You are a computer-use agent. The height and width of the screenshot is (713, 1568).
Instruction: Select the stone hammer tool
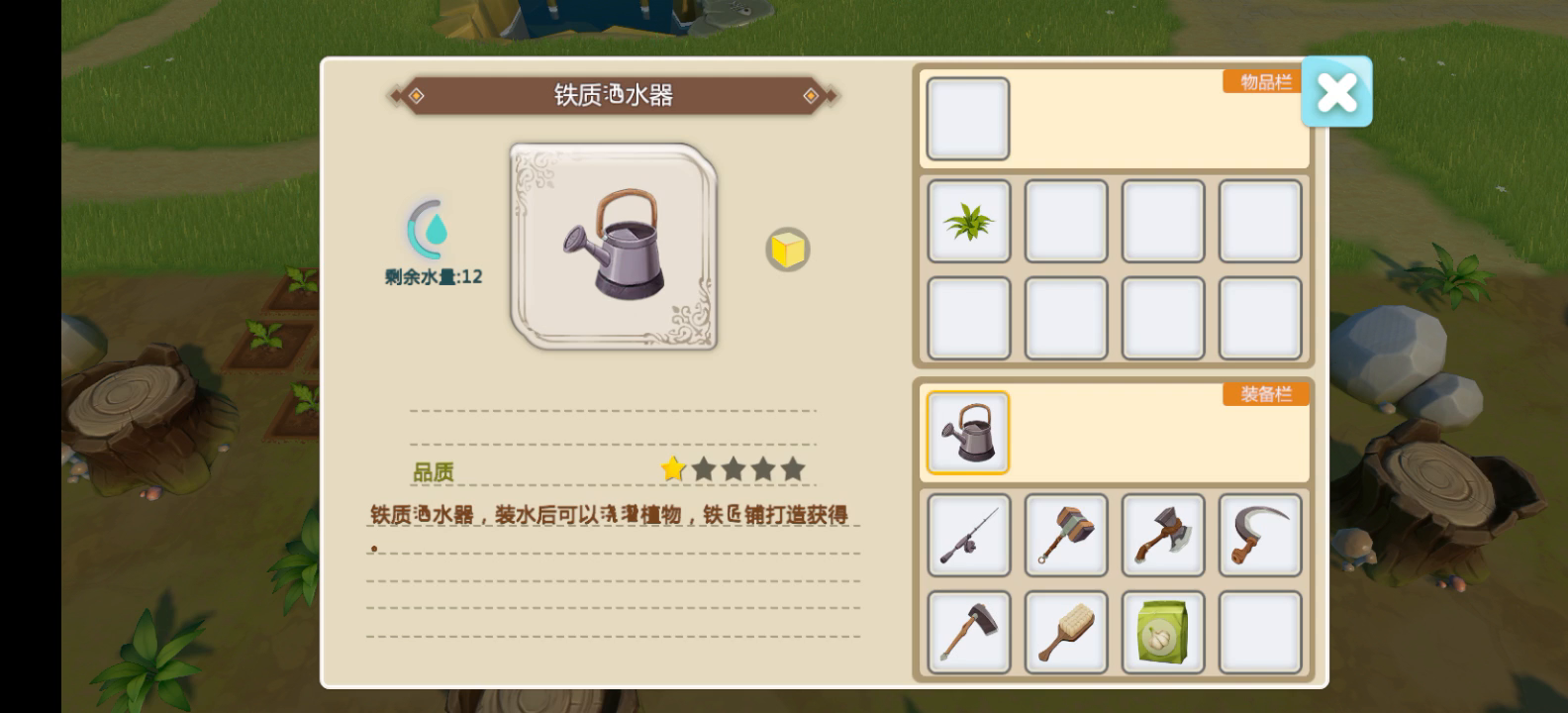click(x=1065, y=535)
